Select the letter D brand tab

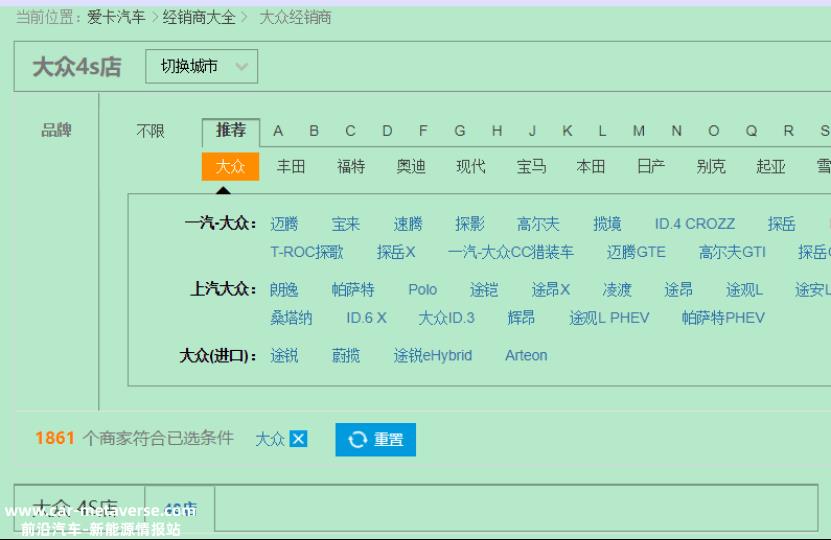point(387,131)
